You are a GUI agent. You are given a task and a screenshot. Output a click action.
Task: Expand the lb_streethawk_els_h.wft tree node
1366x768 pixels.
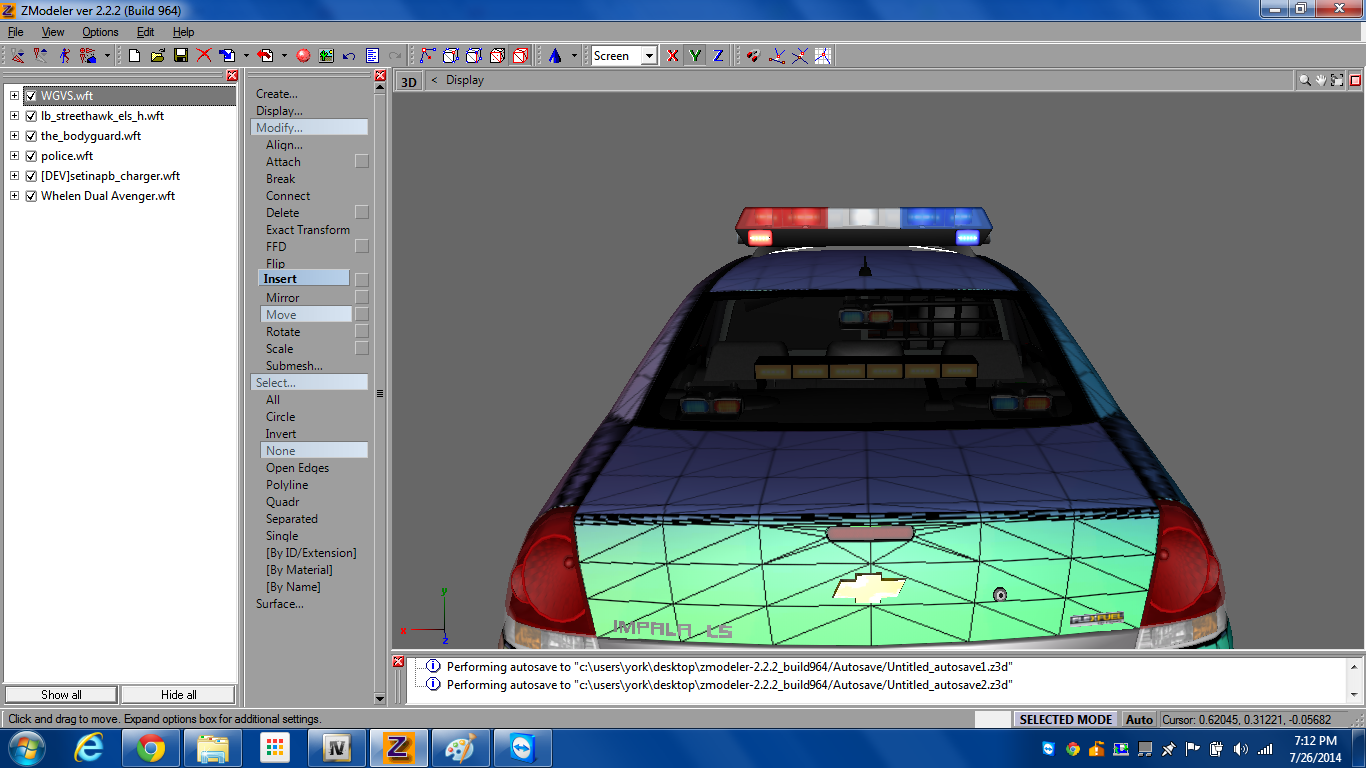[14, 116]
